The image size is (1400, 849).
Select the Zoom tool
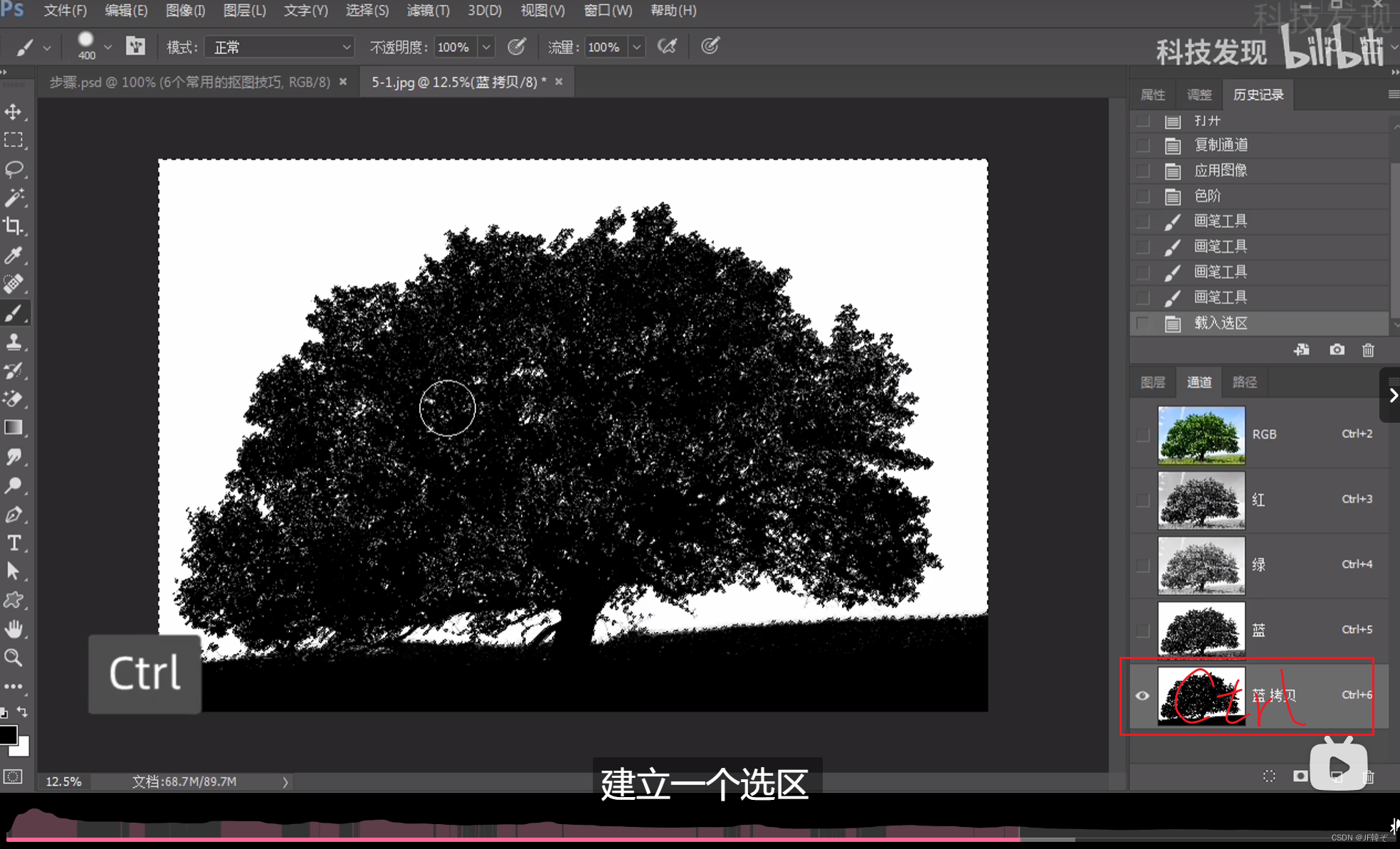tap(14, 658)
